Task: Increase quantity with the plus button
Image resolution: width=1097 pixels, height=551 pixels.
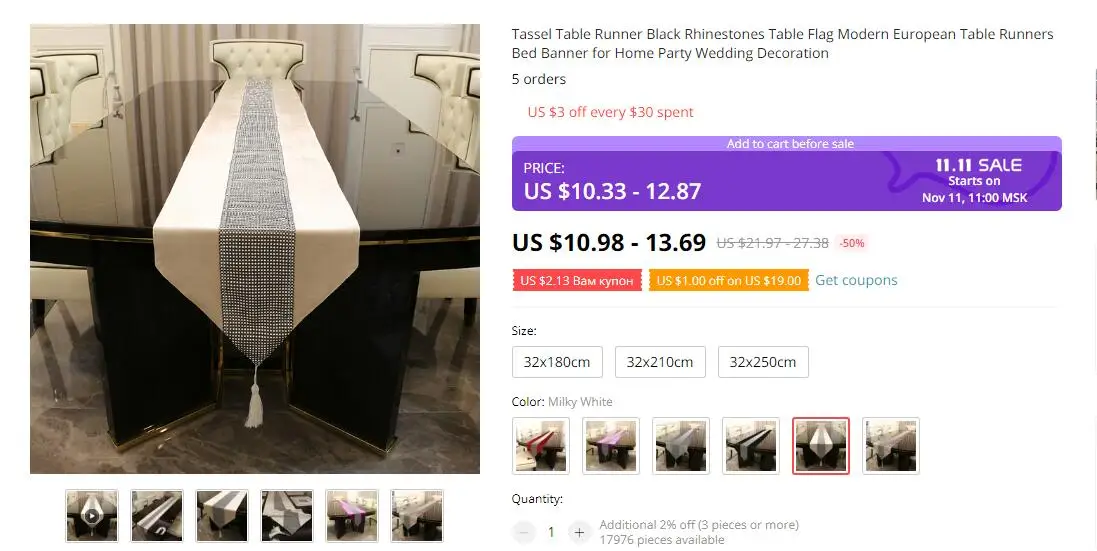Action: tap(579, 532)
